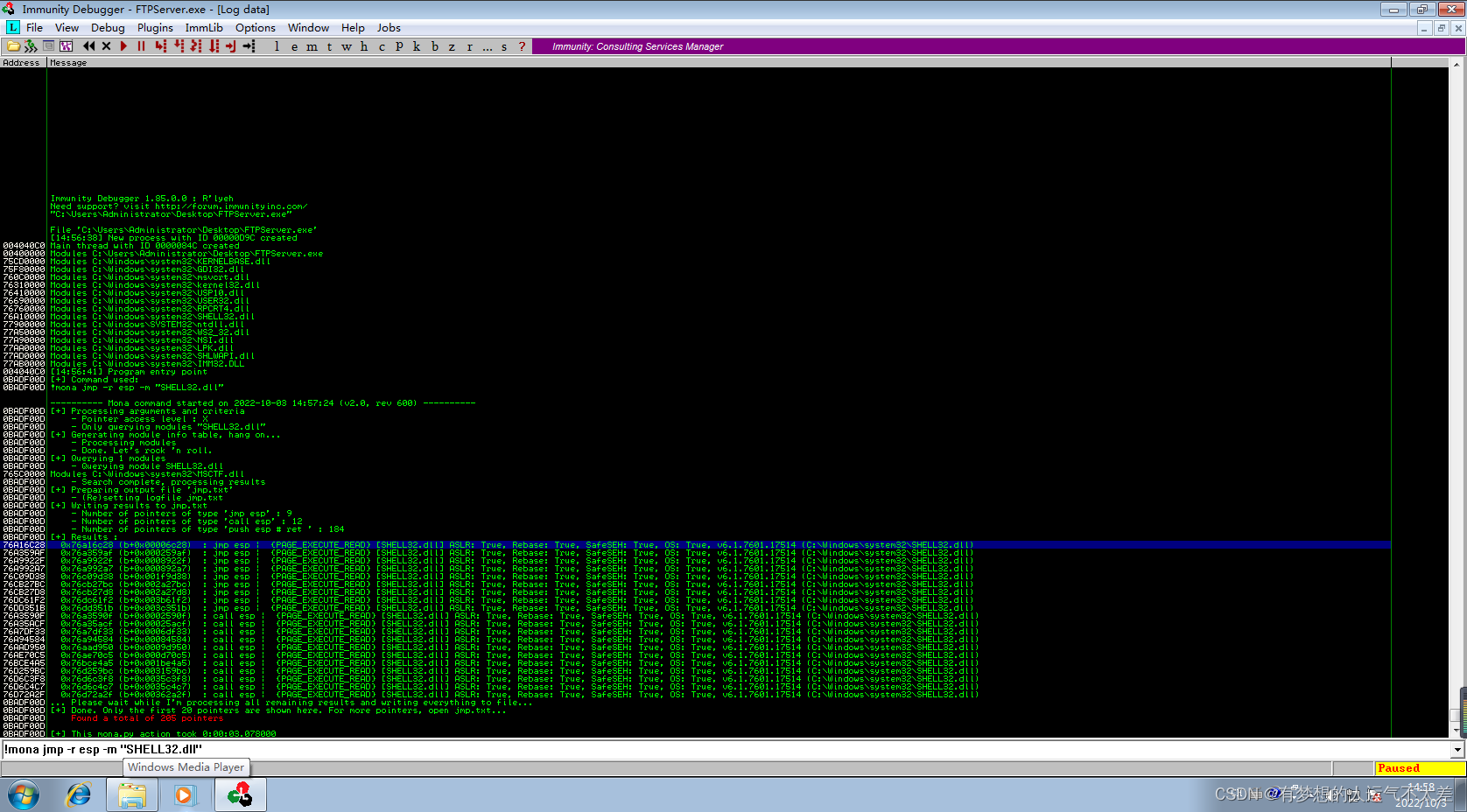Click the Windows Start button
The width and height of the screenshot is (1467, 812).
click(x=24, y=795)
